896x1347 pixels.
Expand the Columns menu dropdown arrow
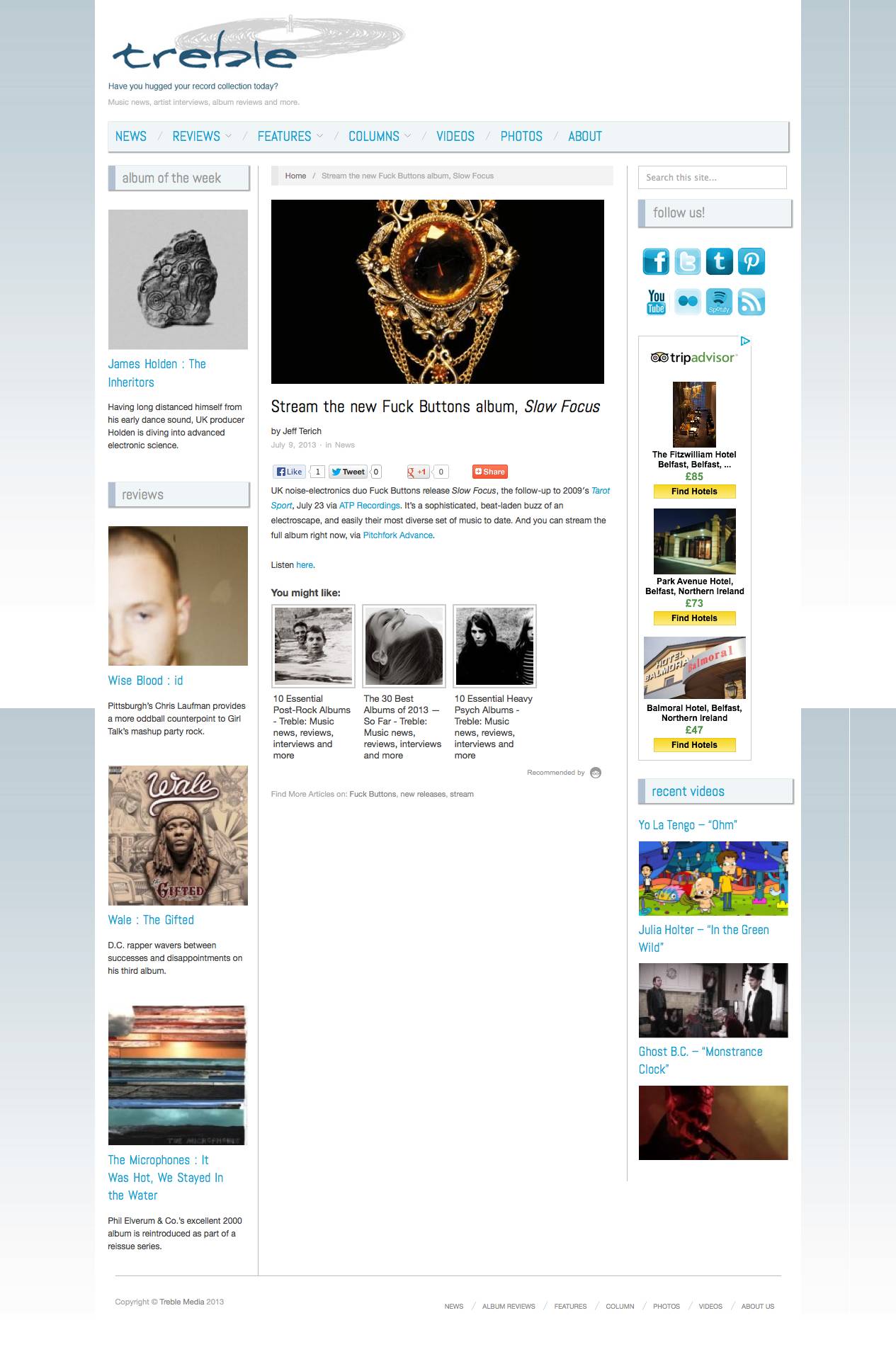coord(407,136)
